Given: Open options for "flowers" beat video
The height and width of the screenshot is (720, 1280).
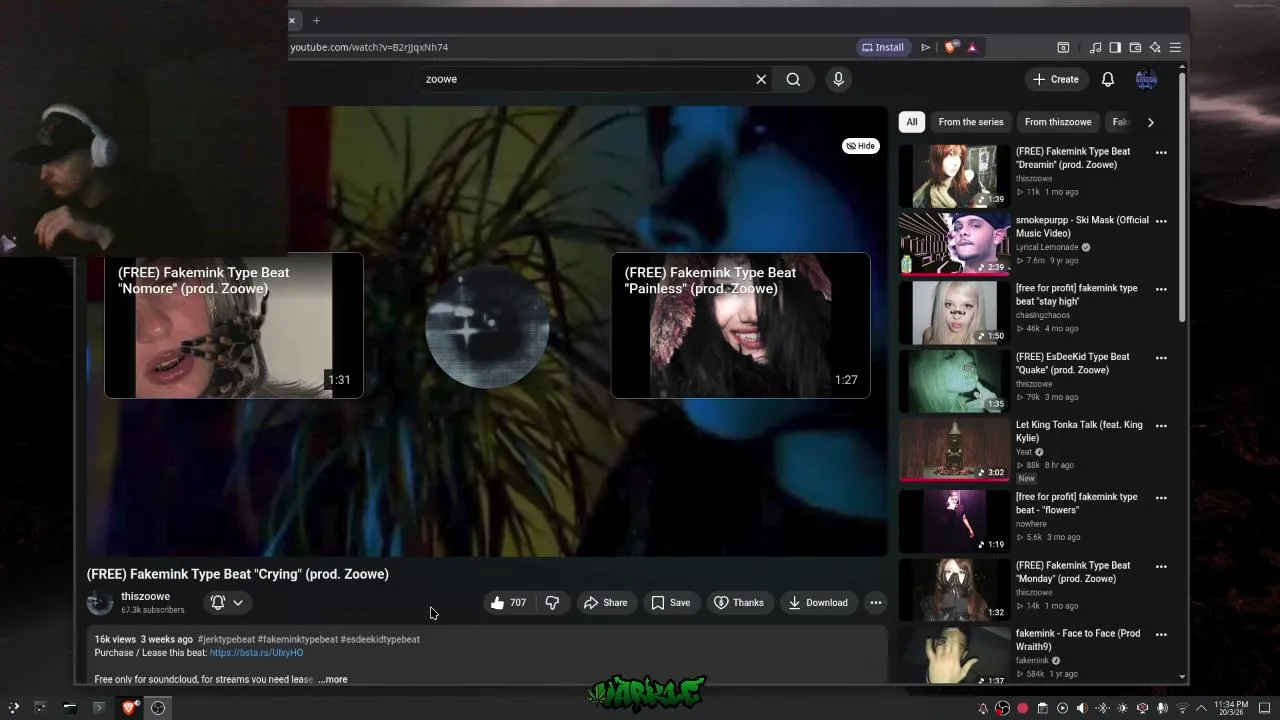Looking at the screenshot, I should [1161, 498].
